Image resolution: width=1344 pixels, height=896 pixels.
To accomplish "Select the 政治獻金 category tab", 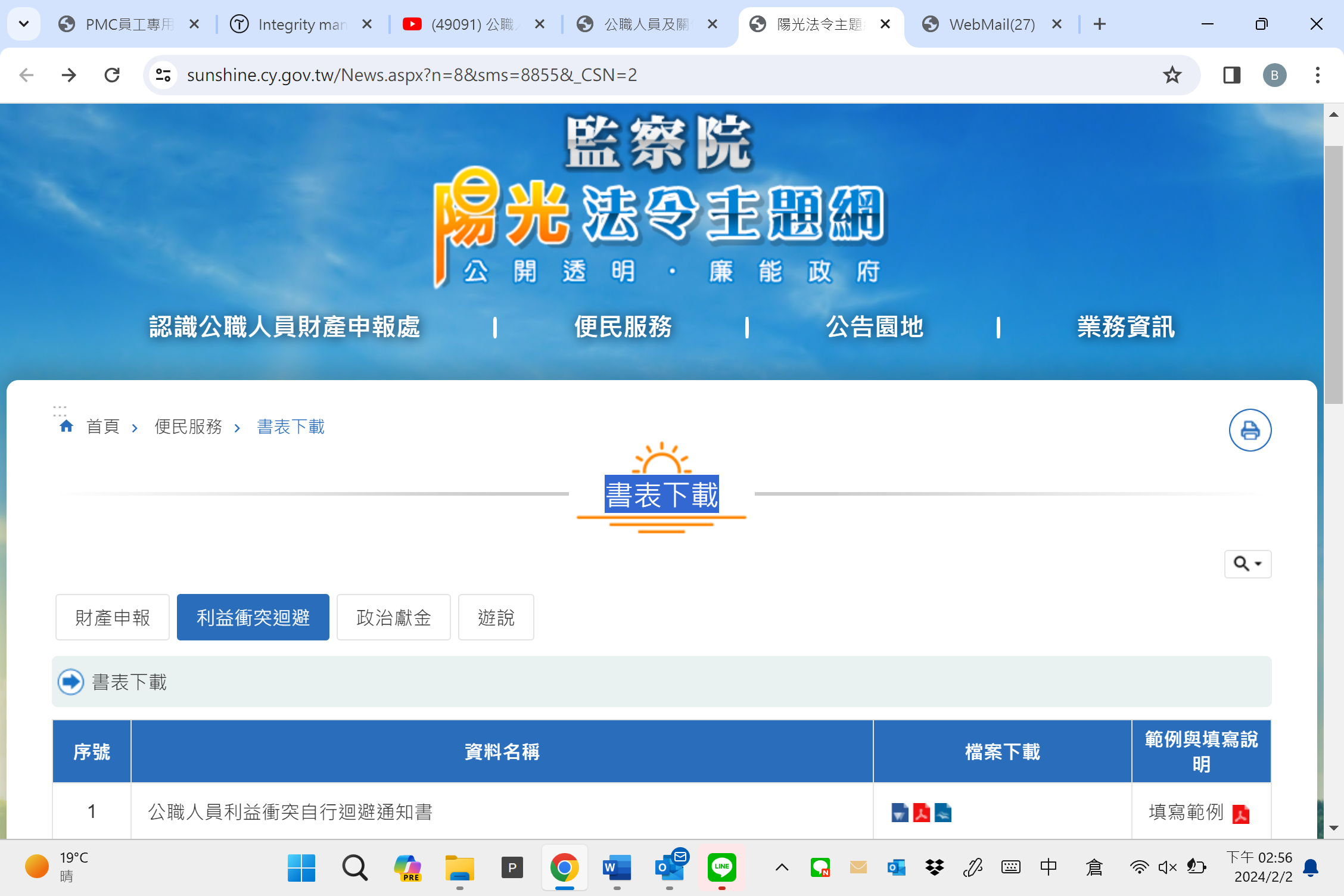I will click(394, 617).
